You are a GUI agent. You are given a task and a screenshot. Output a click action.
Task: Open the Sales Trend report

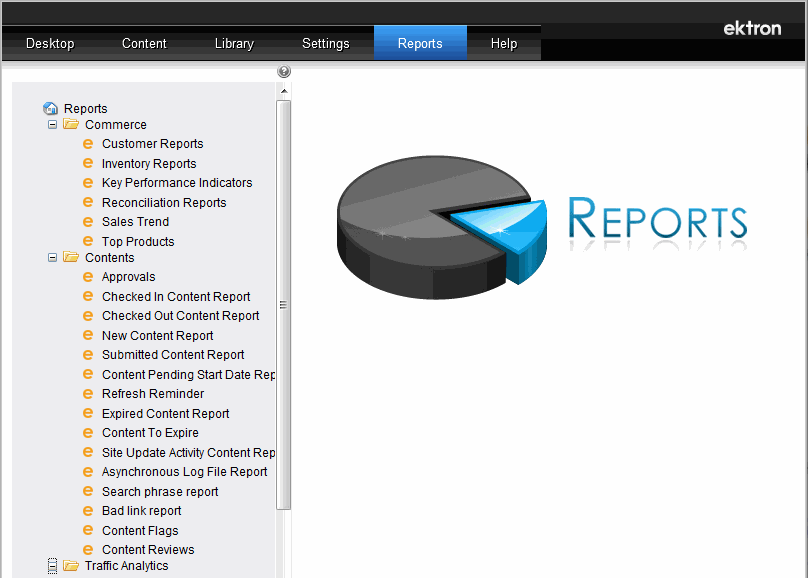136,222
